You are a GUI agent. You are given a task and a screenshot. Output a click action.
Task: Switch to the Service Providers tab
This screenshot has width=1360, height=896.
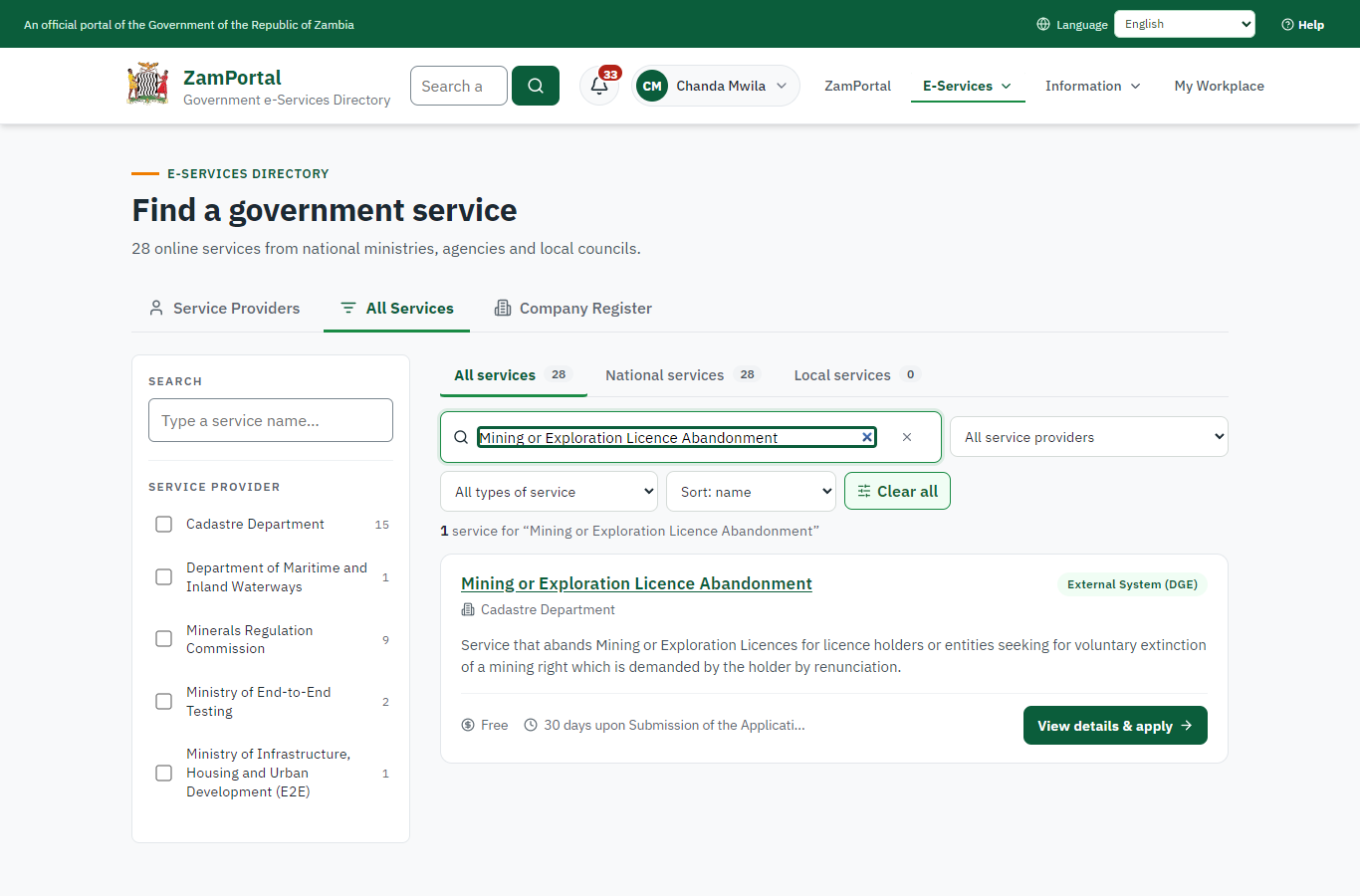click(224, 309)
